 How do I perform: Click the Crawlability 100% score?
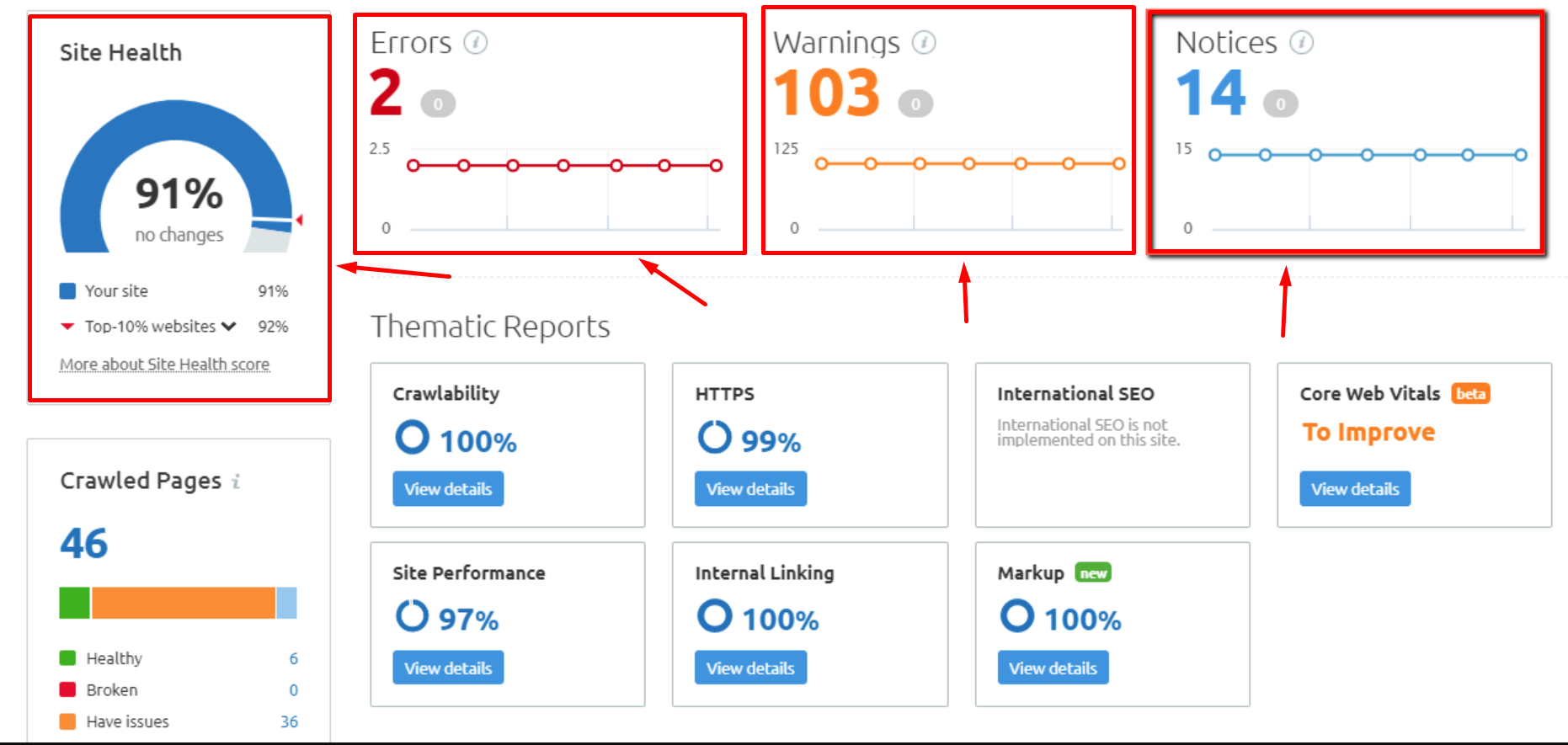point(478,441)
